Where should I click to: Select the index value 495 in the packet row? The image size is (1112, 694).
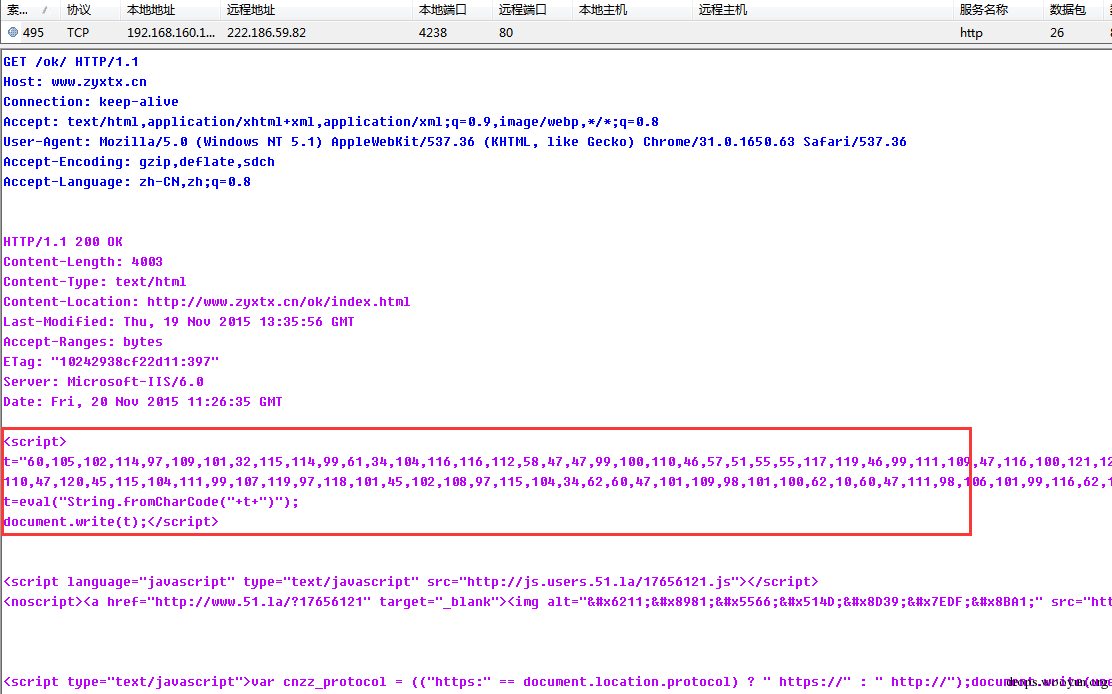click(x=33, y=33)
